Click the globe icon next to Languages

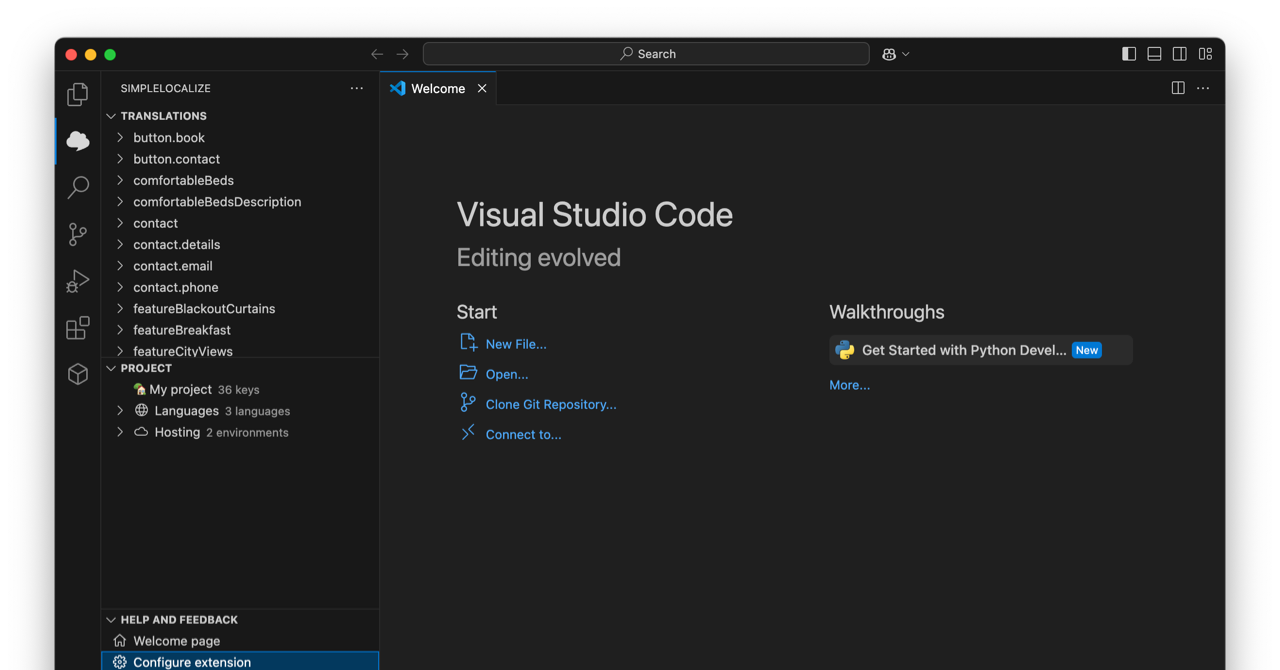click(141, 411)
